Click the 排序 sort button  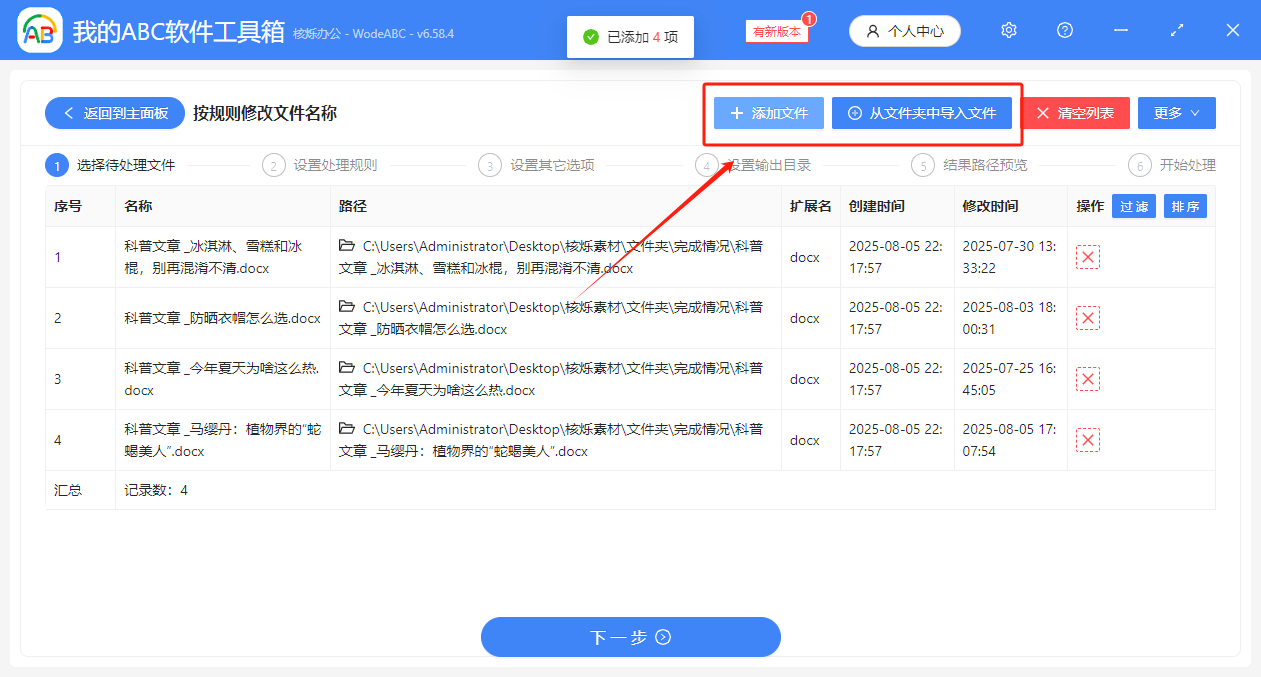coord(1185,206)
